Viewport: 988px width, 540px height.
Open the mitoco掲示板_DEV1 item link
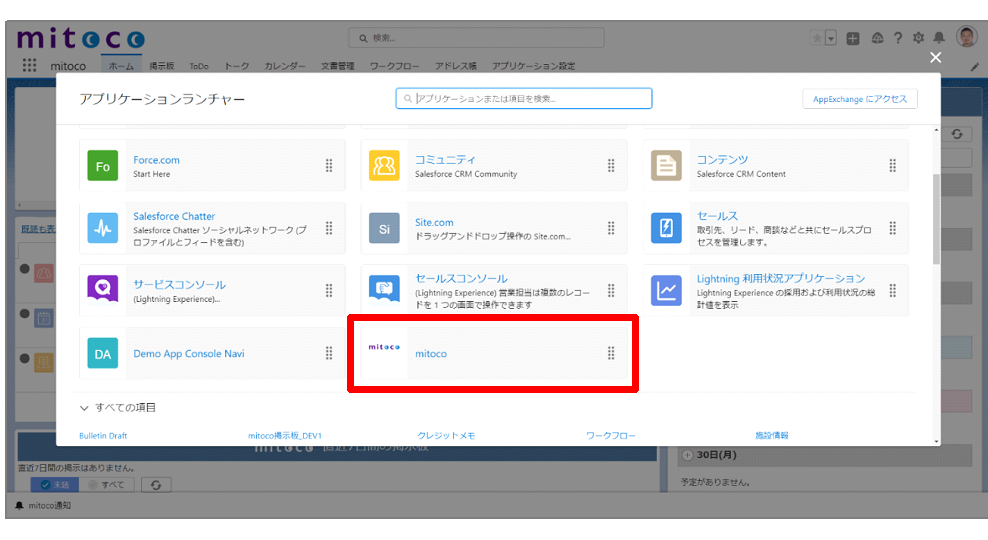(285, 435)
